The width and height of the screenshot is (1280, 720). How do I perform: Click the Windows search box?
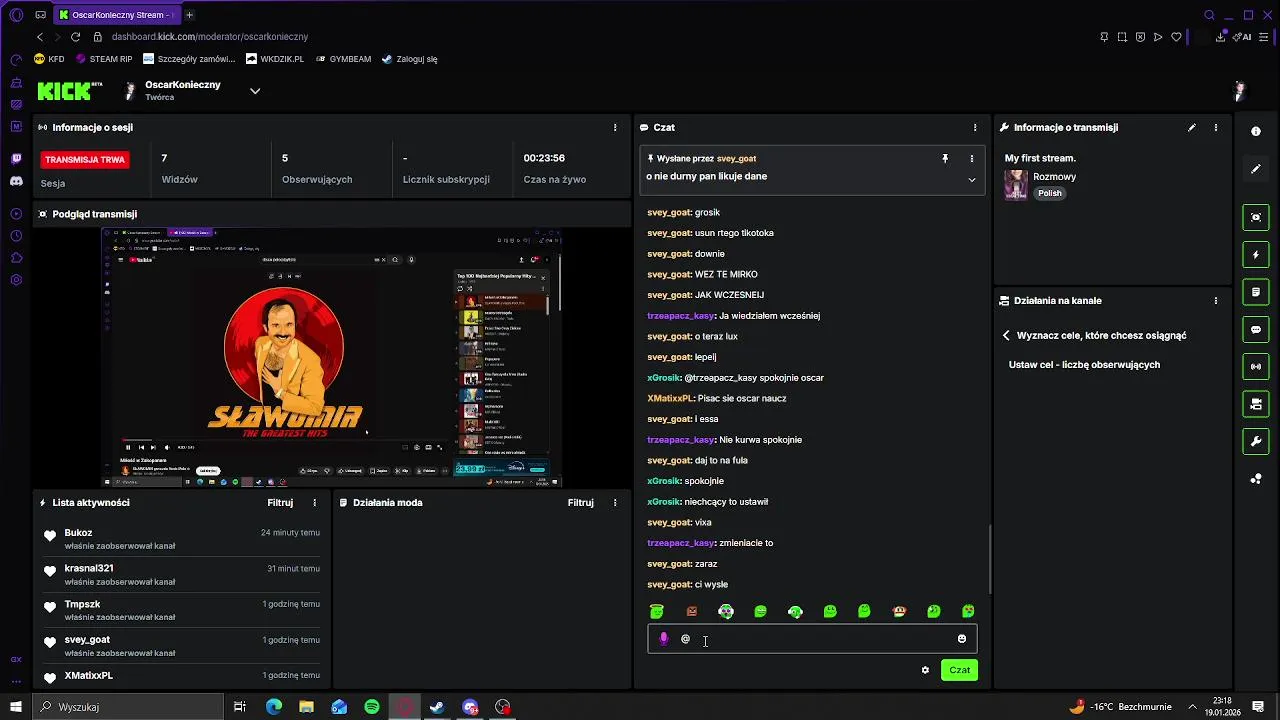click(130, 707)
